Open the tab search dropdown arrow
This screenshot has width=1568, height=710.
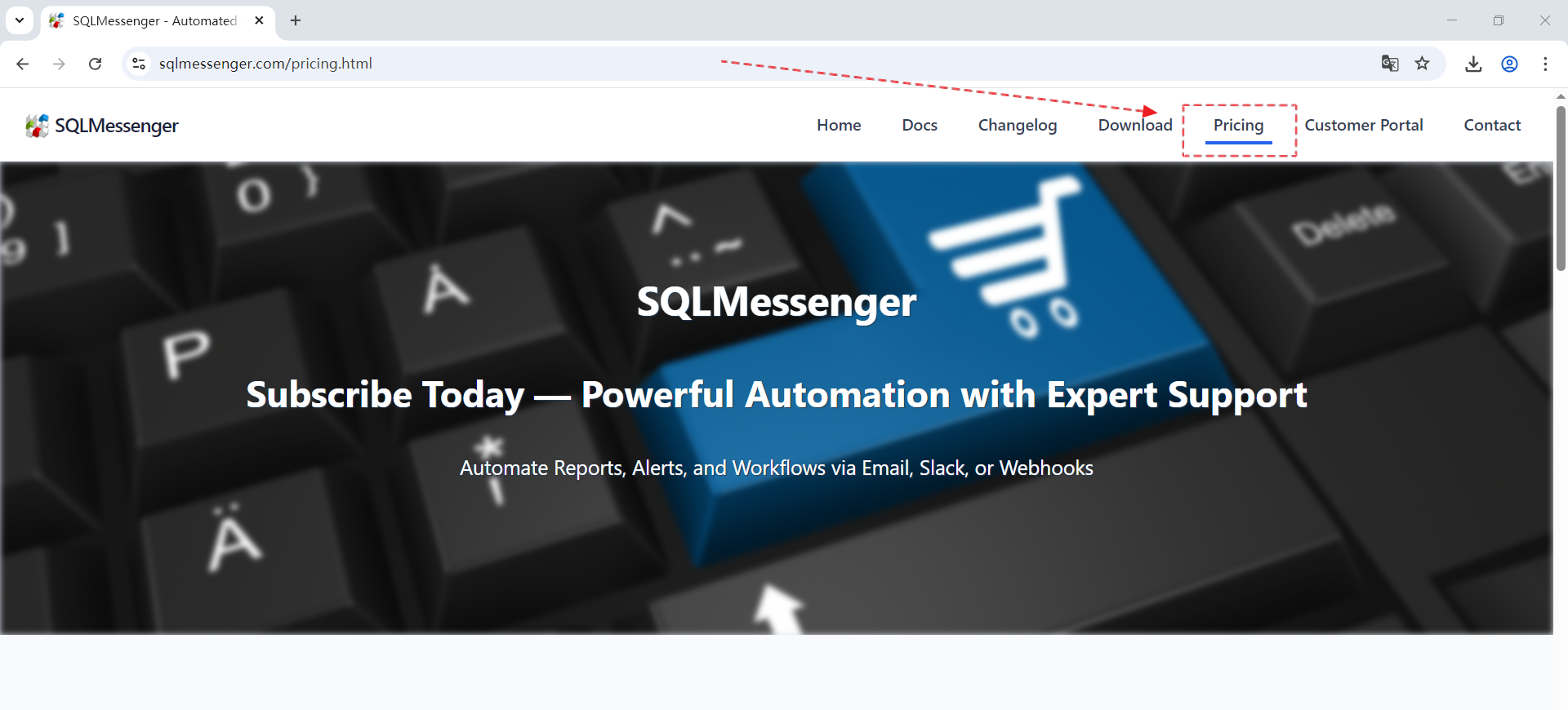tap(20, 20)
